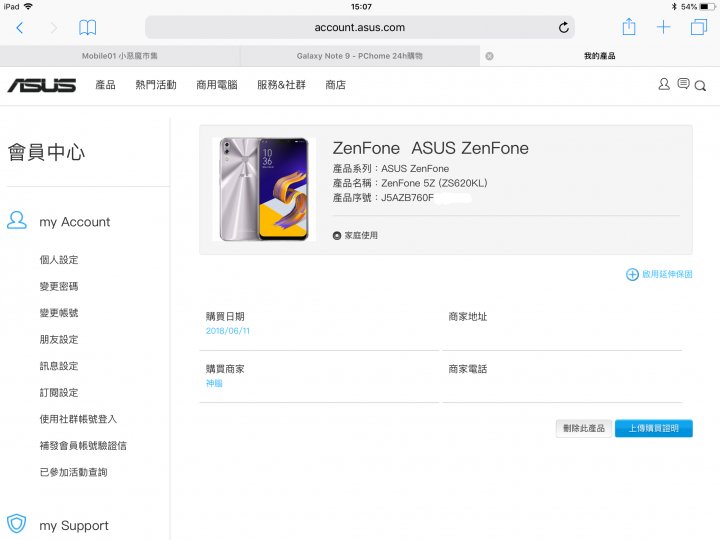Open the 商用電腦 menu

click(217, 85)
